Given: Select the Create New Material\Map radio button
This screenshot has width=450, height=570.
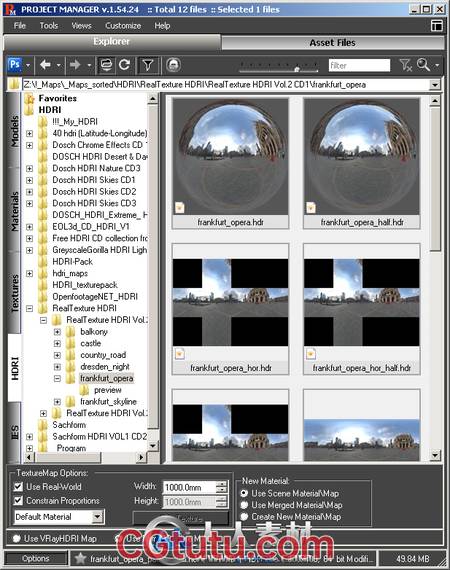Looking at the screenshot, I should (244, 517).
